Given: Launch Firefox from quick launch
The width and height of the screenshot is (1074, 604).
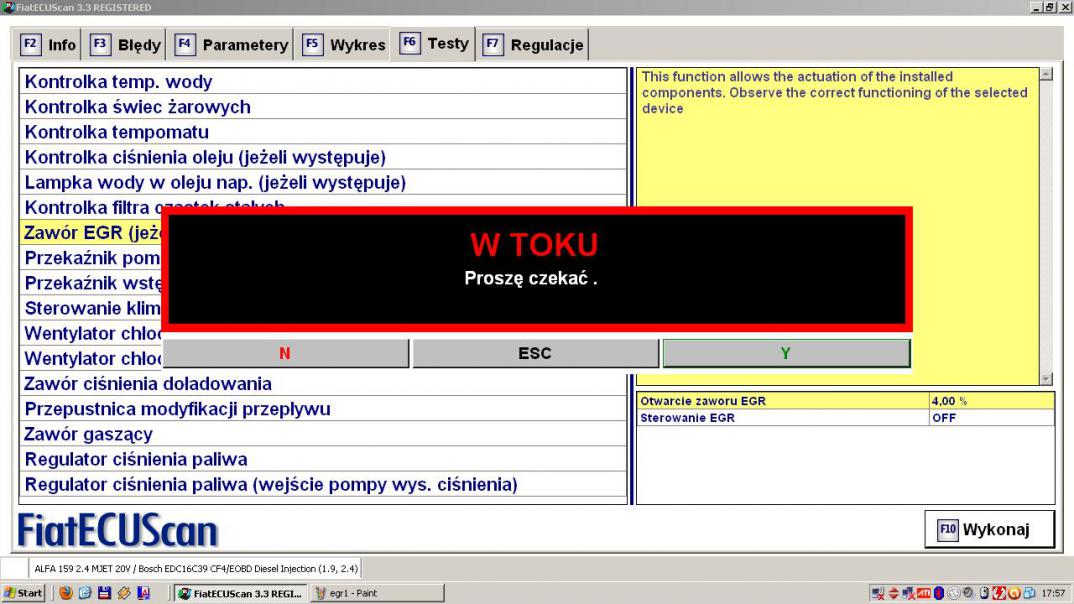Looking at the screenshot, I should pos(66,593).
